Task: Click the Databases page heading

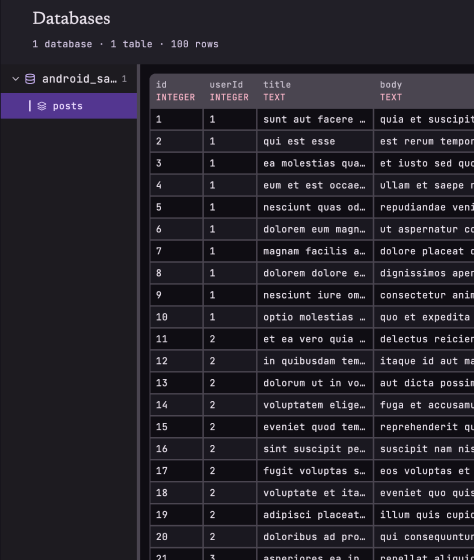Action: [71, 19]
